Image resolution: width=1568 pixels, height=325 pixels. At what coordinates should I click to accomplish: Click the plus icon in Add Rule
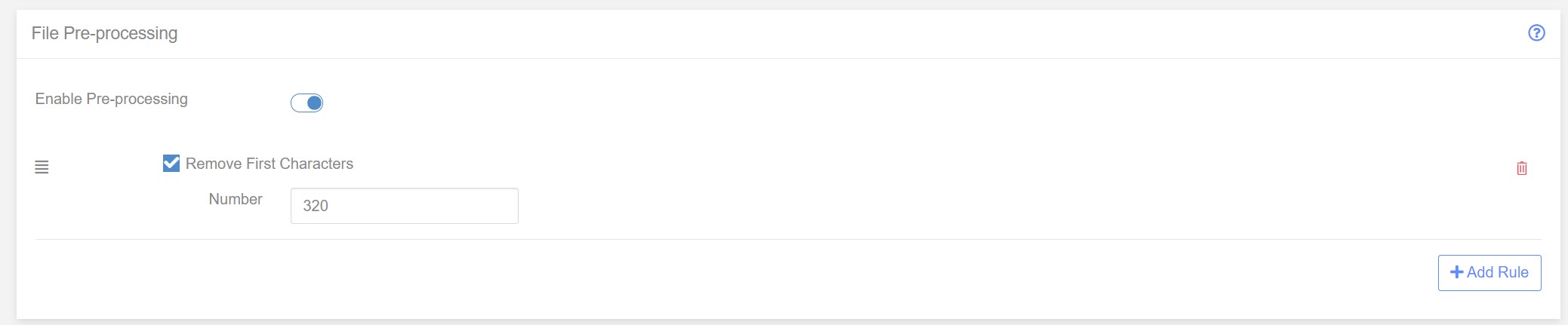[x=1457, y=272]
